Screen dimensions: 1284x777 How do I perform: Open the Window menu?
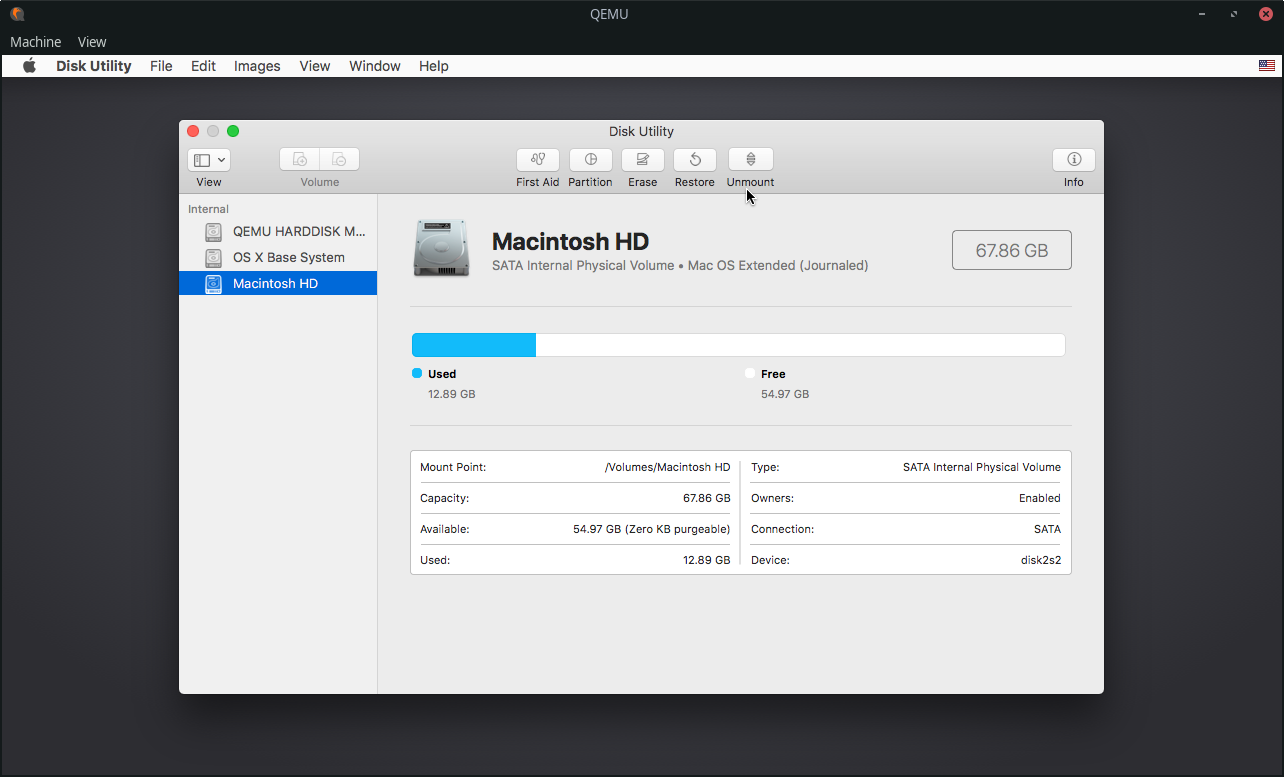[375, 66]
